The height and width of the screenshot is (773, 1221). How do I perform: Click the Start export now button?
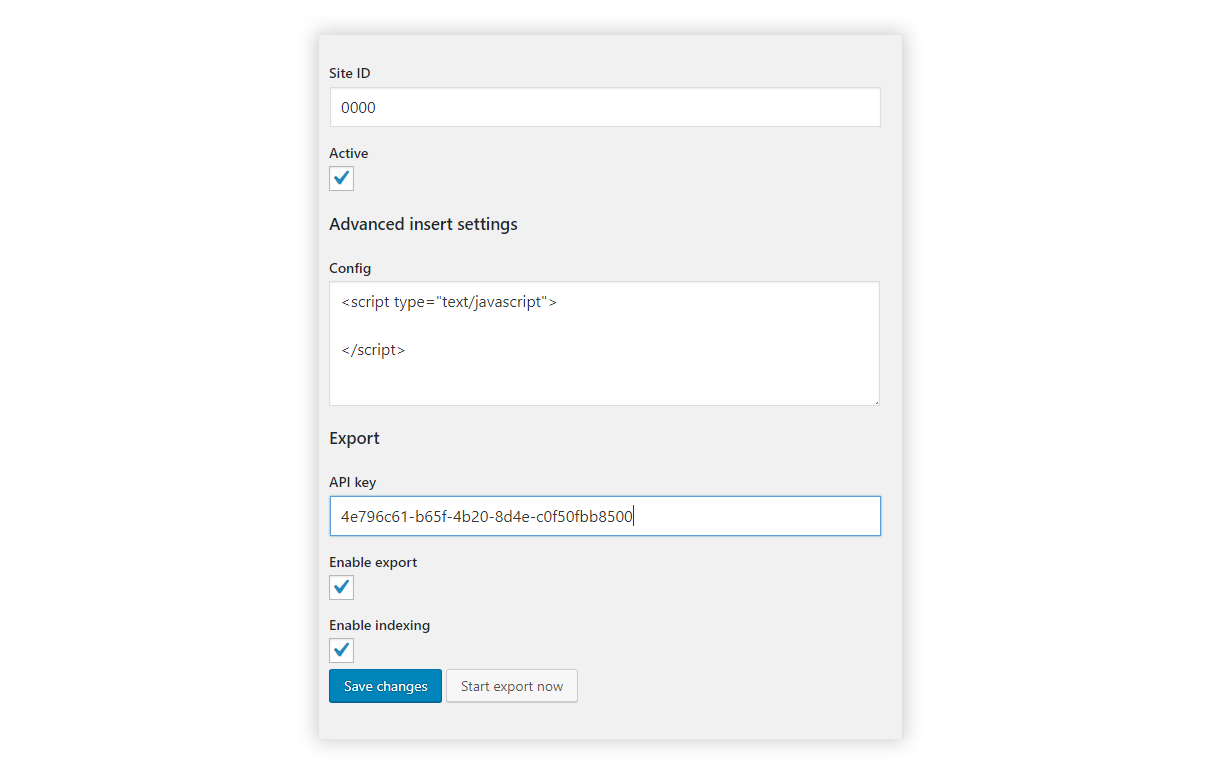(x=512, y=686)
